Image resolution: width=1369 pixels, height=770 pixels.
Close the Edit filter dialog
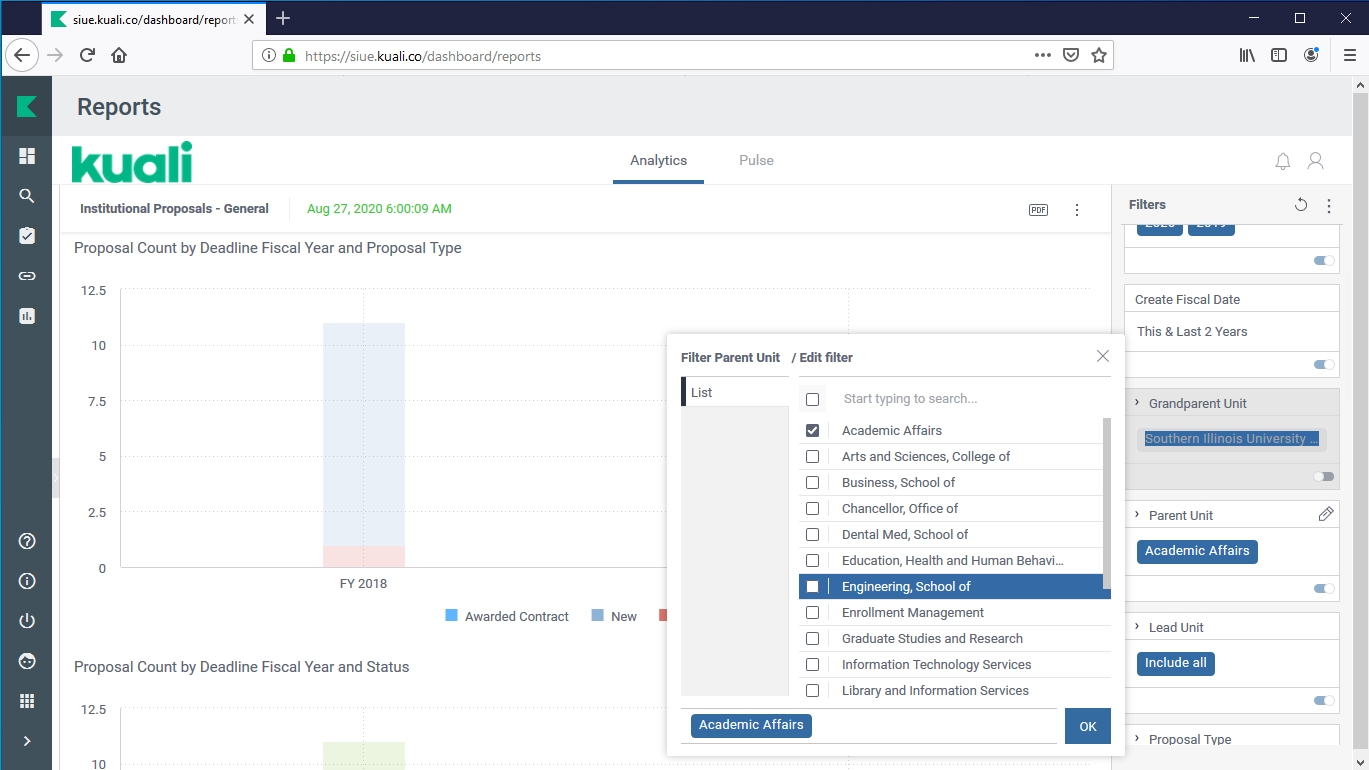click(1102, 356)
